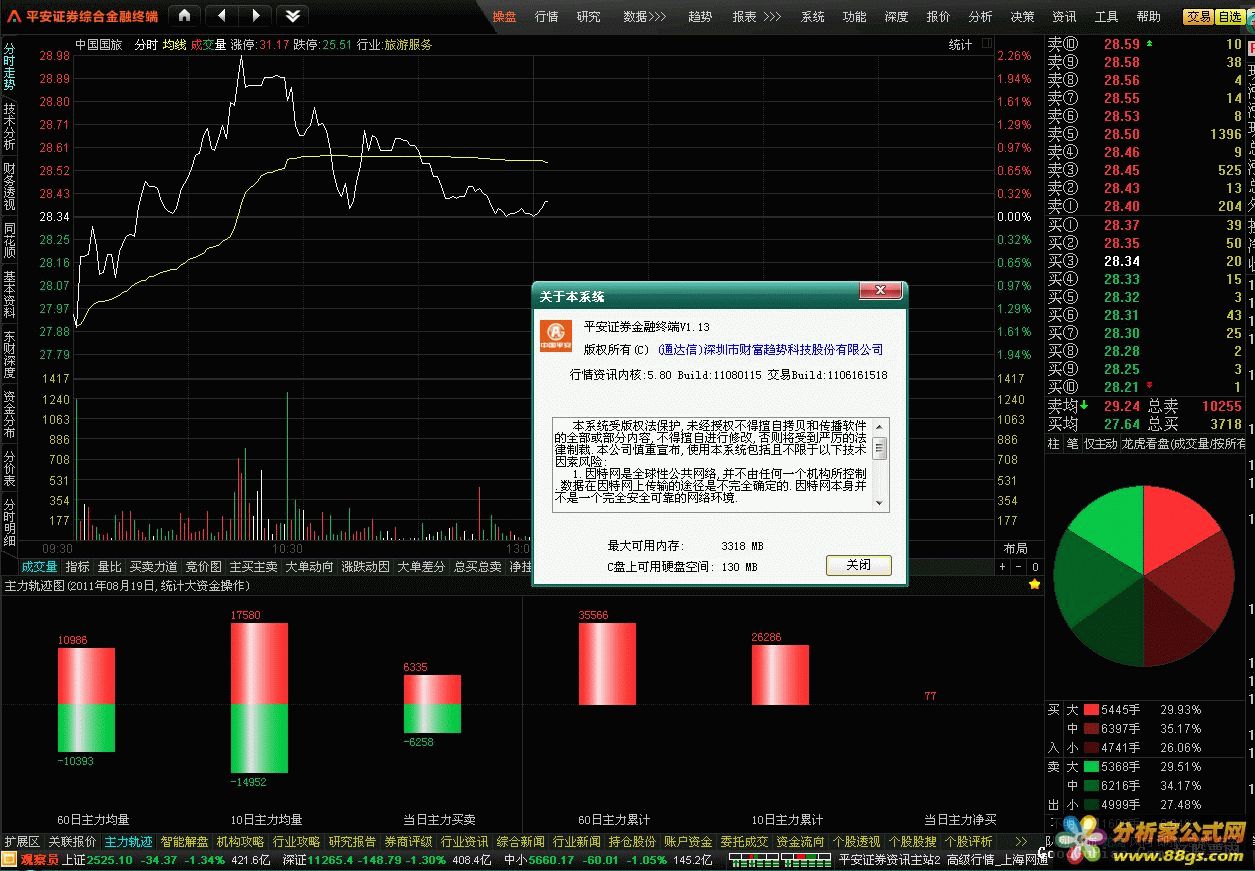
Task: Select the 分价表 side tab
Action: (x=9, y=467)
